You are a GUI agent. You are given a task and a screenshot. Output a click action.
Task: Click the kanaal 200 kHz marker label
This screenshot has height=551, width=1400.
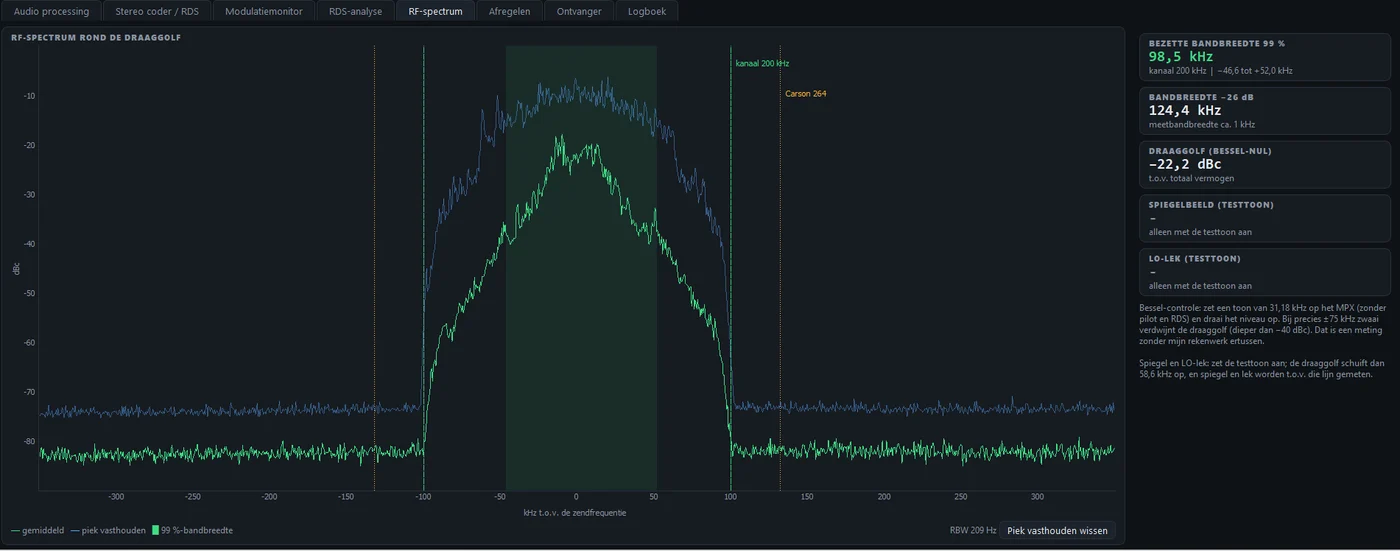click(762, 63)
